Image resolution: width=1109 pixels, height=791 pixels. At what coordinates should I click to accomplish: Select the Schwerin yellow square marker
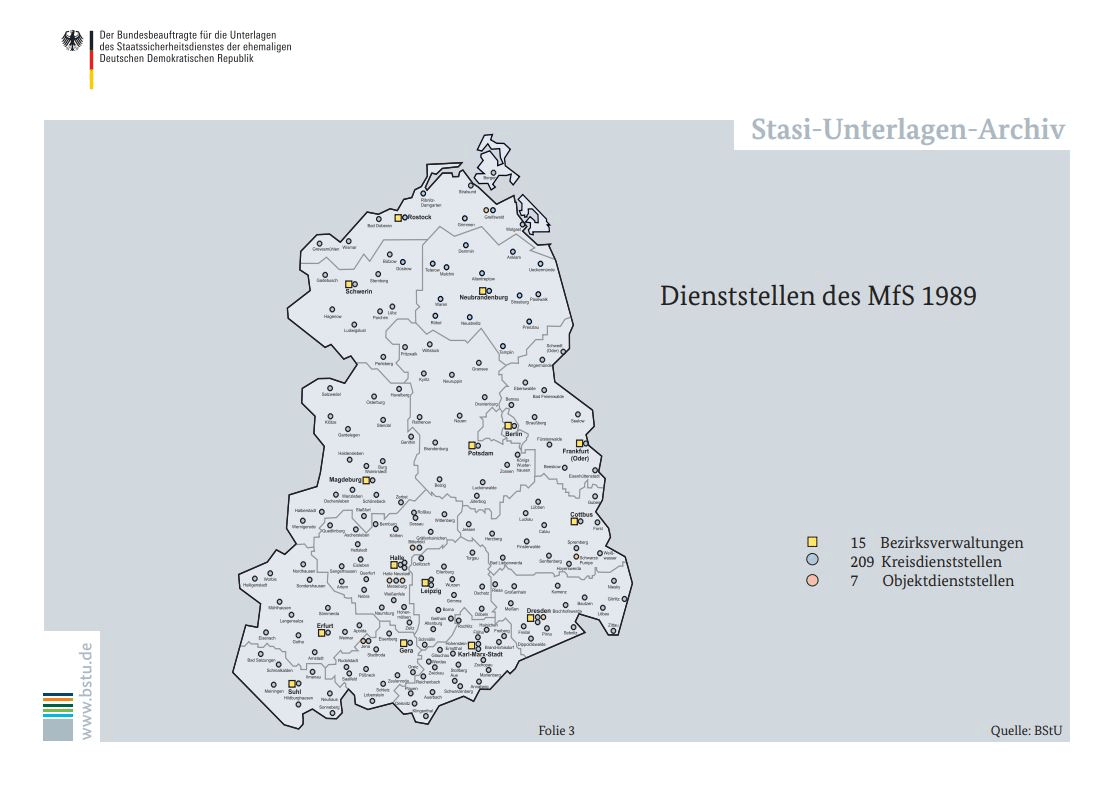349,284
